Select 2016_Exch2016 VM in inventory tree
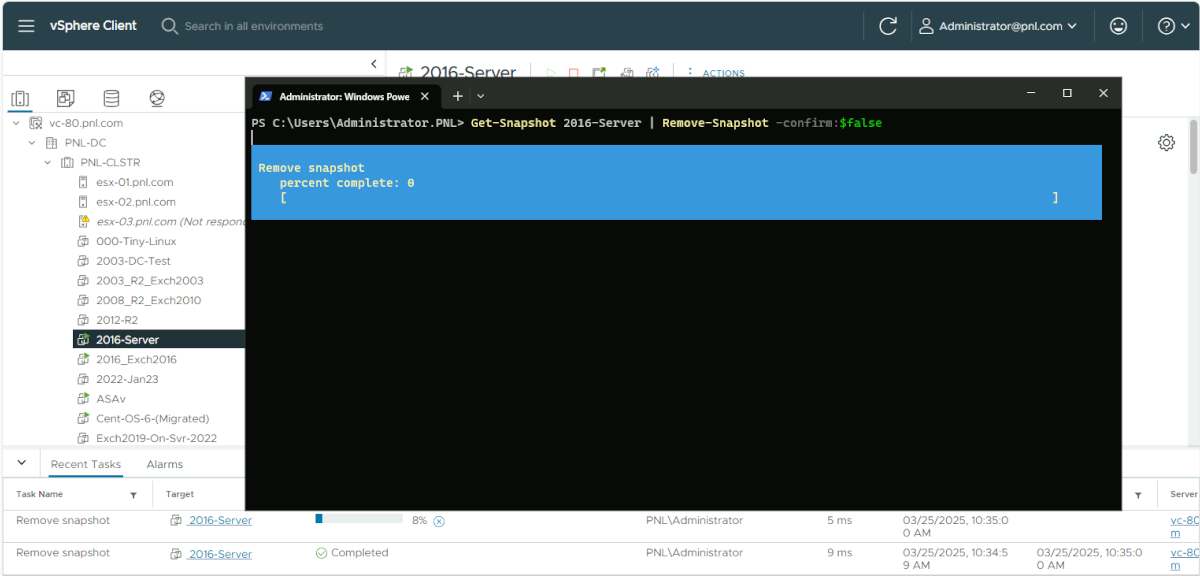 click(x=136, y=359)
